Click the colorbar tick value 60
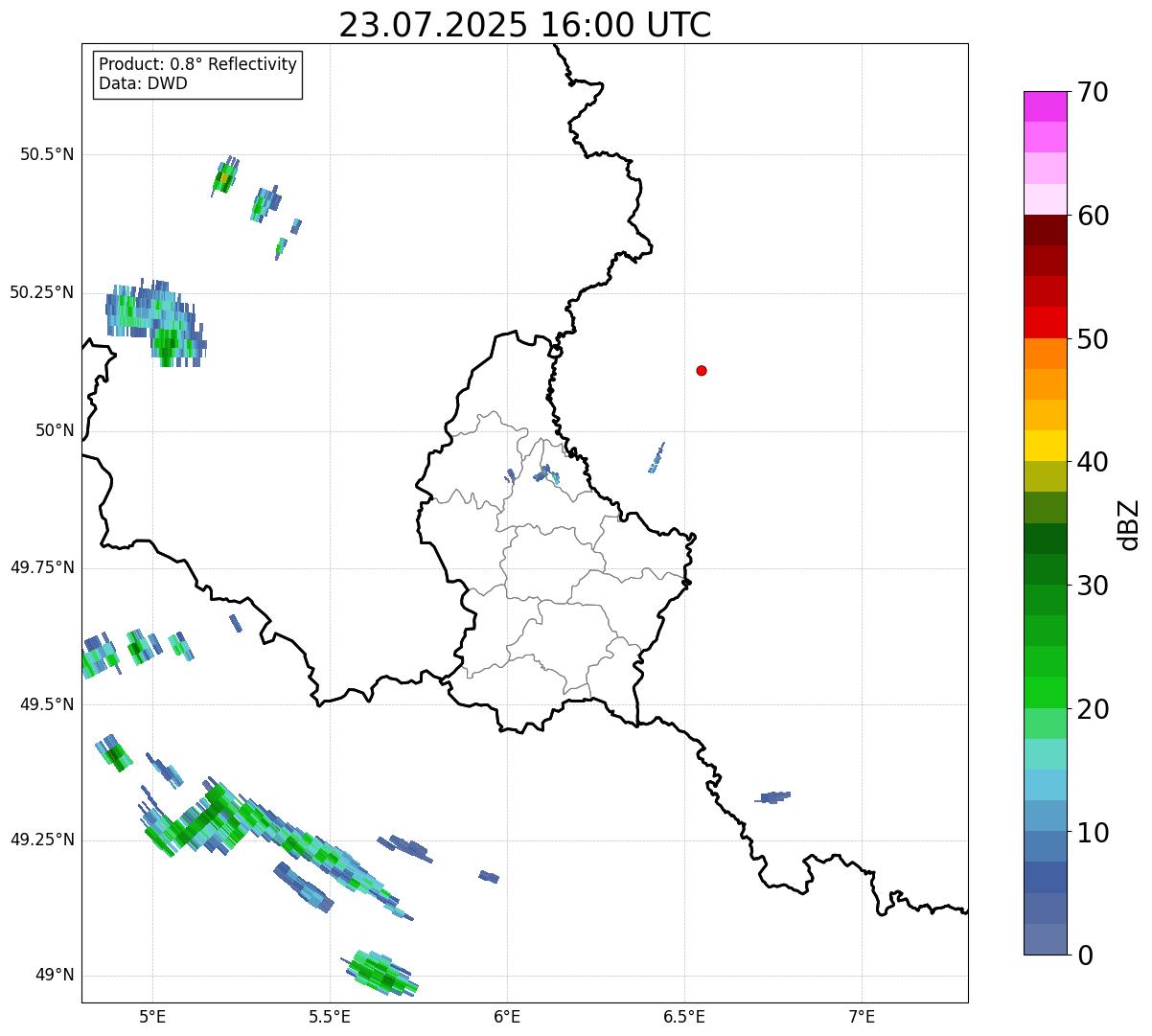This screenshot has height=1036, width=1152. coord(1093,216)
